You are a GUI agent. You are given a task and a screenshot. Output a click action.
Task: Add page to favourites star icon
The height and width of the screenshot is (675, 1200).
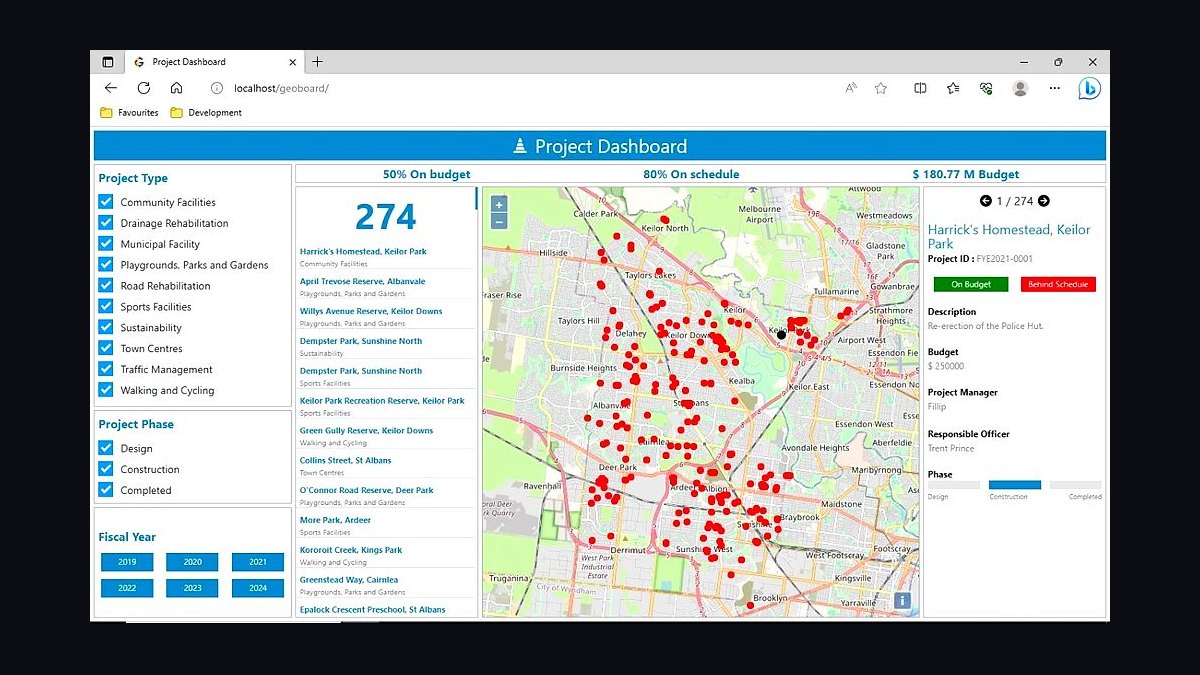(881, 88)
